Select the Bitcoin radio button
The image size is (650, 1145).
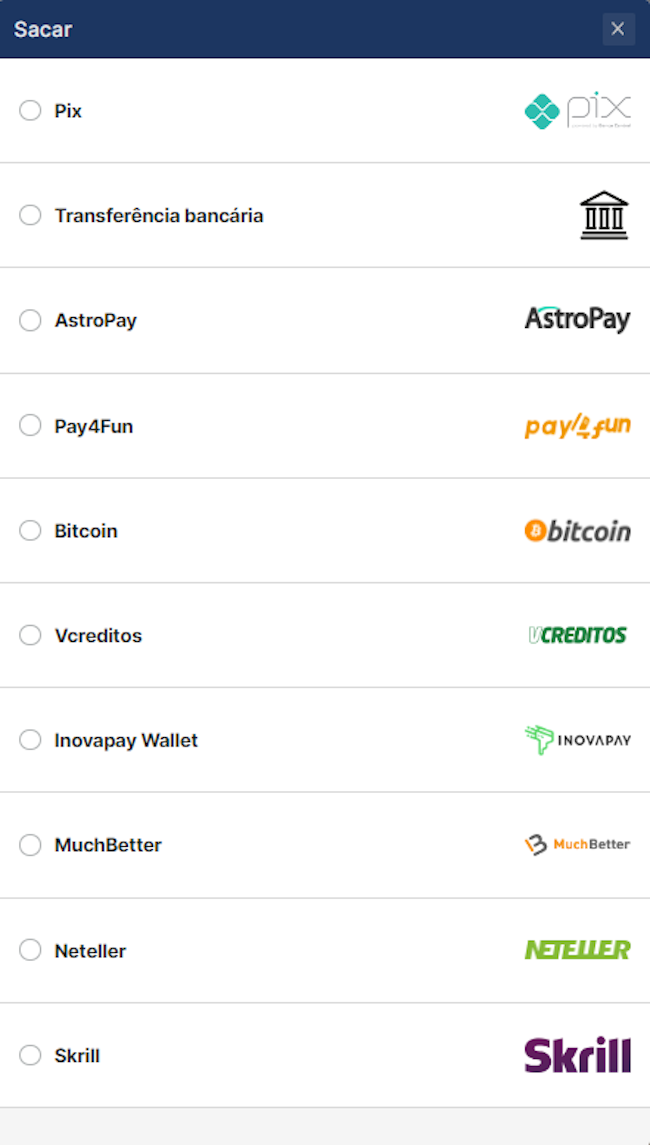point(30,530)
